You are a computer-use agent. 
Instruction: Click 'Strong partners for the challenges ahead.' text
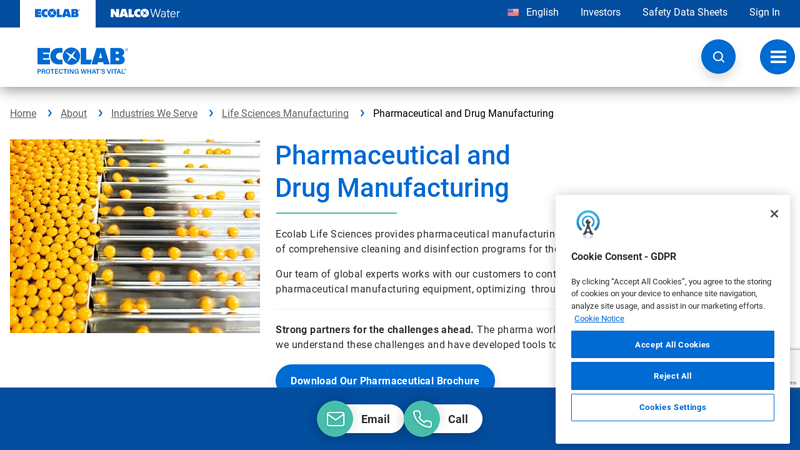pyautogui.click(x=374, y=330)
